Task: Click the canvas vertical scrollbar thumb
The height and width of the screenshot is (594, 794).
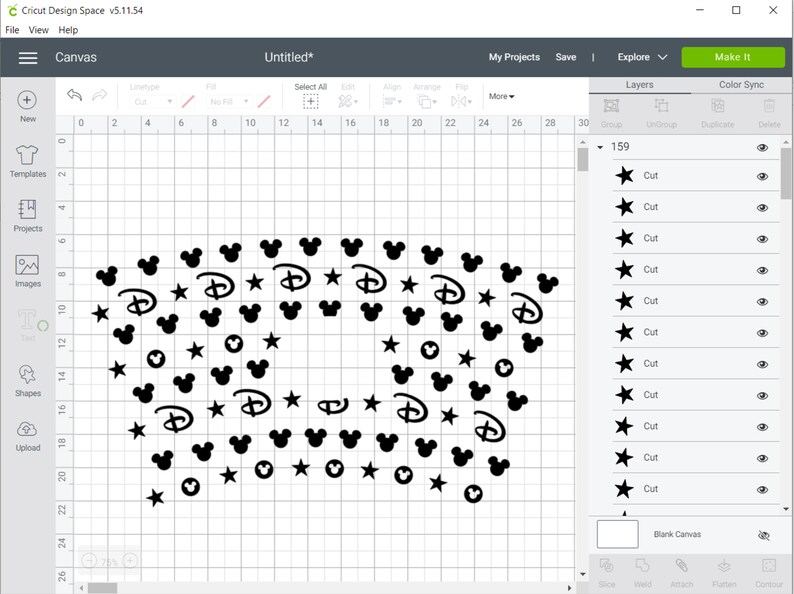Action: (x=582, y=159)
